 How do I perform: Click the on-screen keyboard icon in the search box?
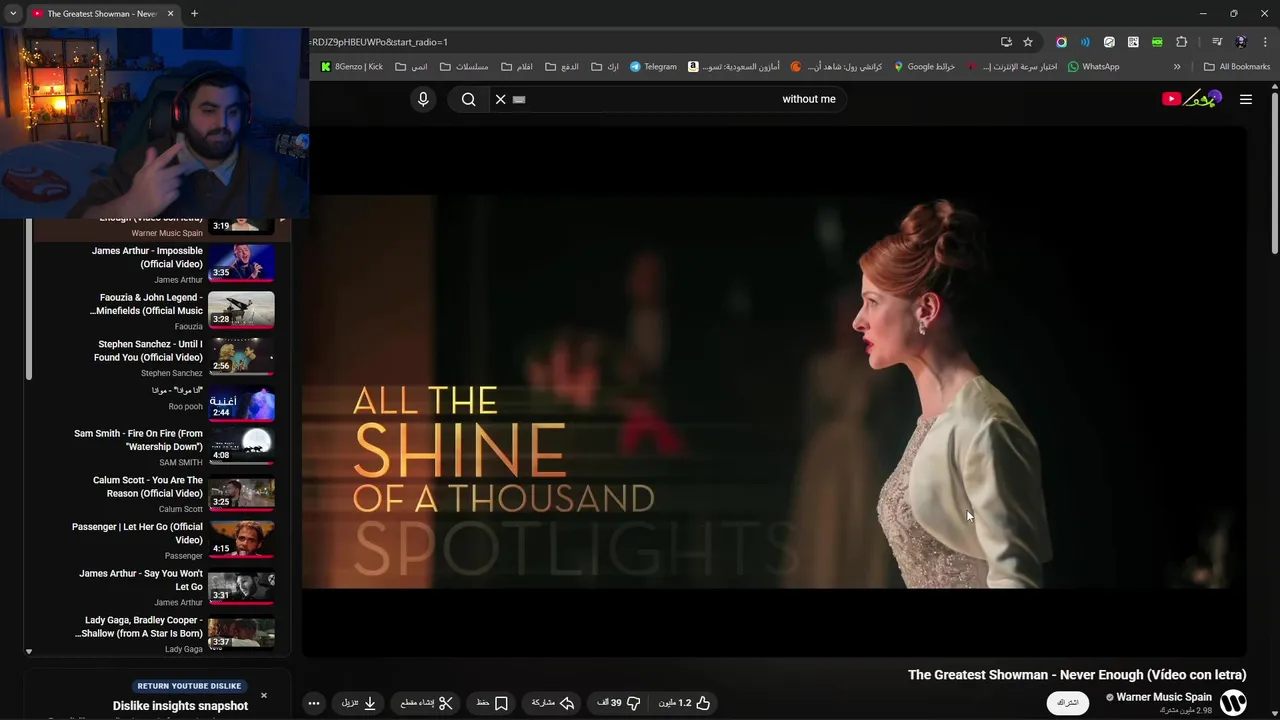tap(519, 99)
